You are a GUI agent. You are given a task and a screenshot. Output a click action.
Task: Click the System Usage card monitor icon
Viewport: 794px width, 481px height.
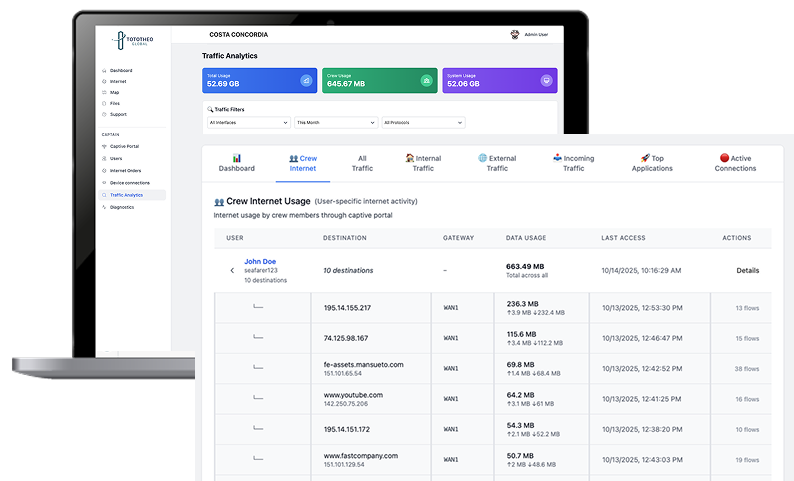pos(546,81)
